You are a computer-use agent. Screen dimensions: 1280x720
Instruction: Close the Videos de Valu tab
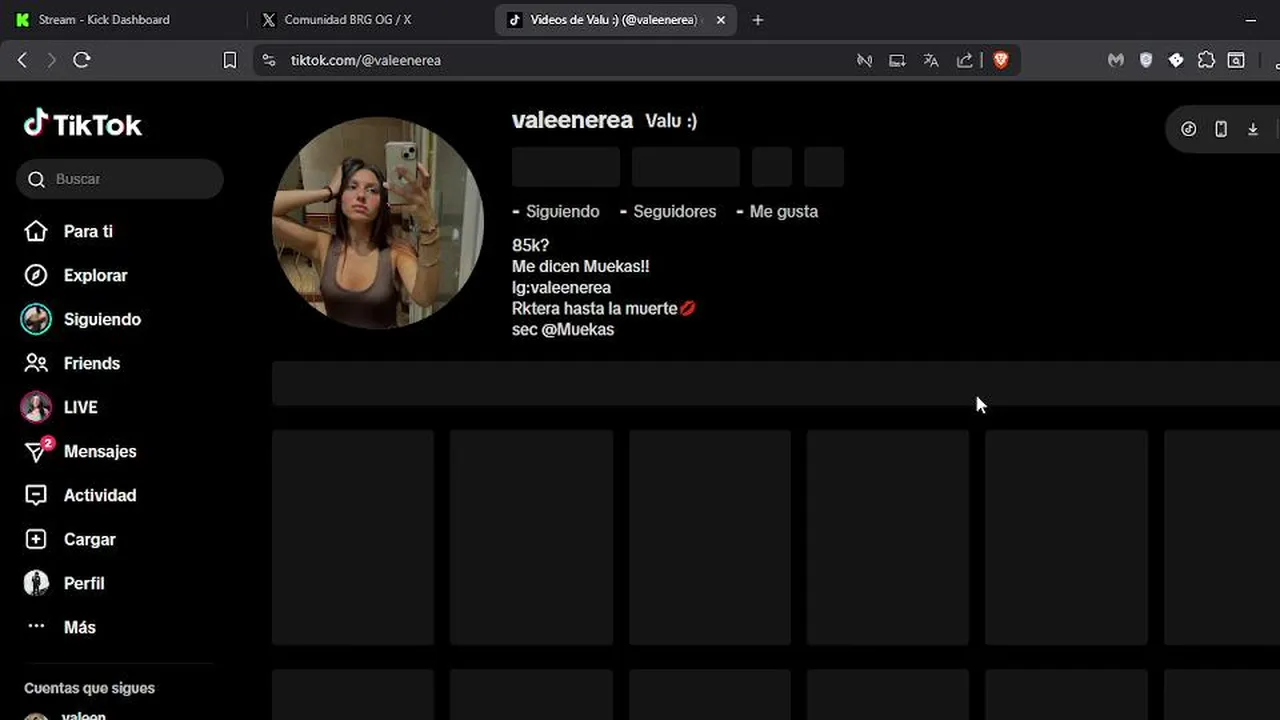pos(721,19)
